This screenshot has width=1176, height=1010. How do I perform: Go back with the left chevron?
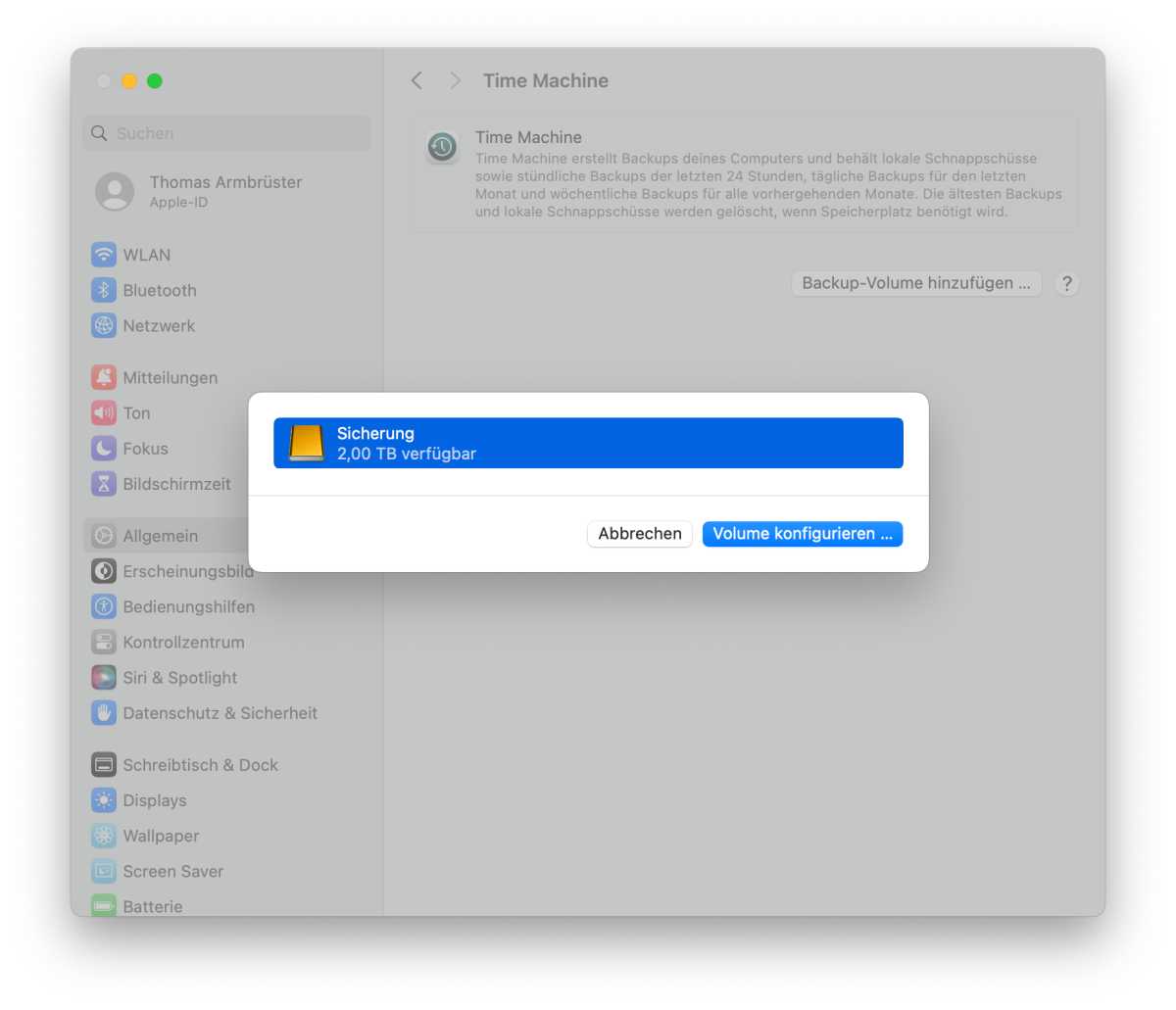(416, 80)
